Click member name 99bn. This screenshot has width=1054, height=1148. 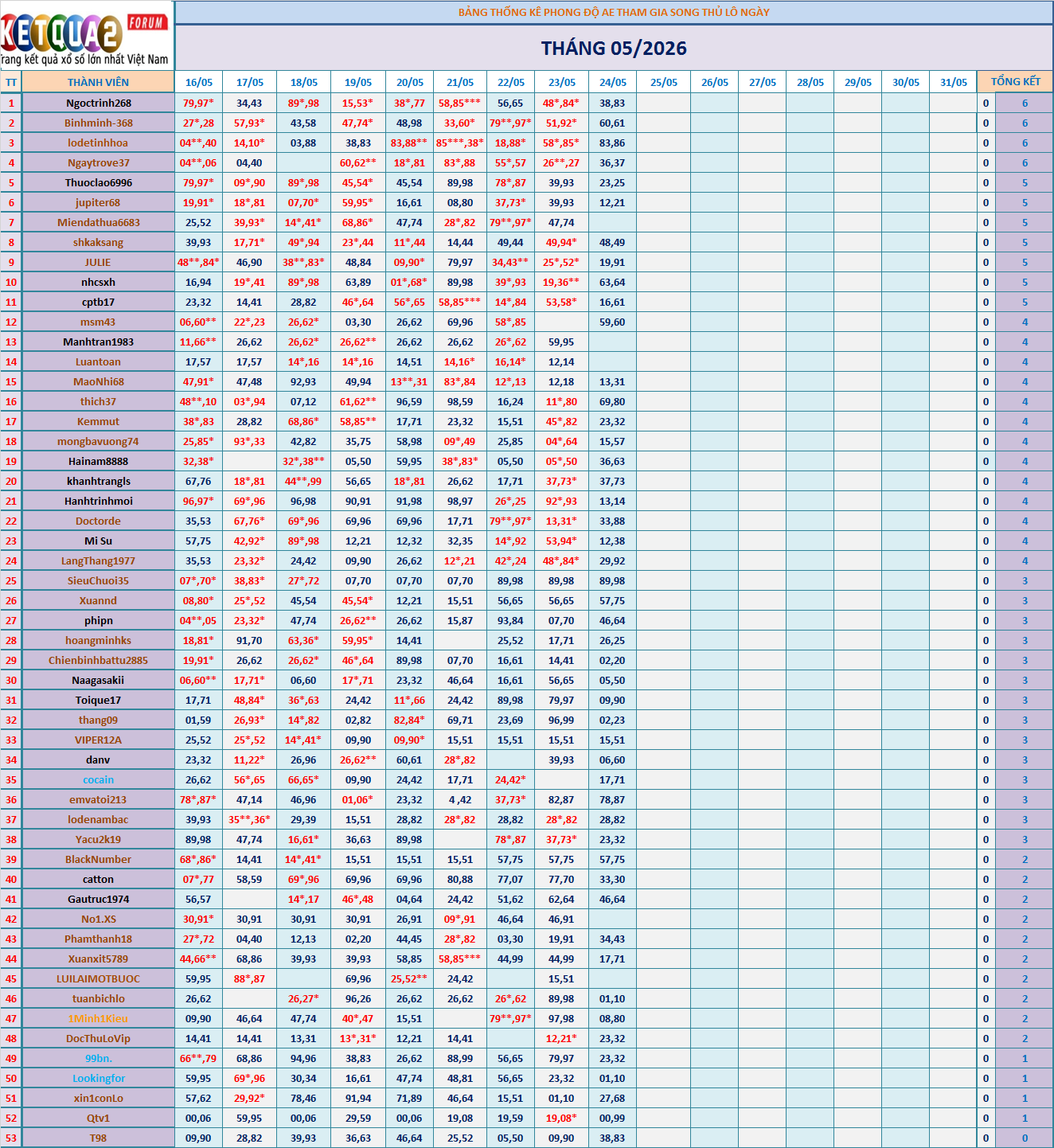[x=98, y=1058]
